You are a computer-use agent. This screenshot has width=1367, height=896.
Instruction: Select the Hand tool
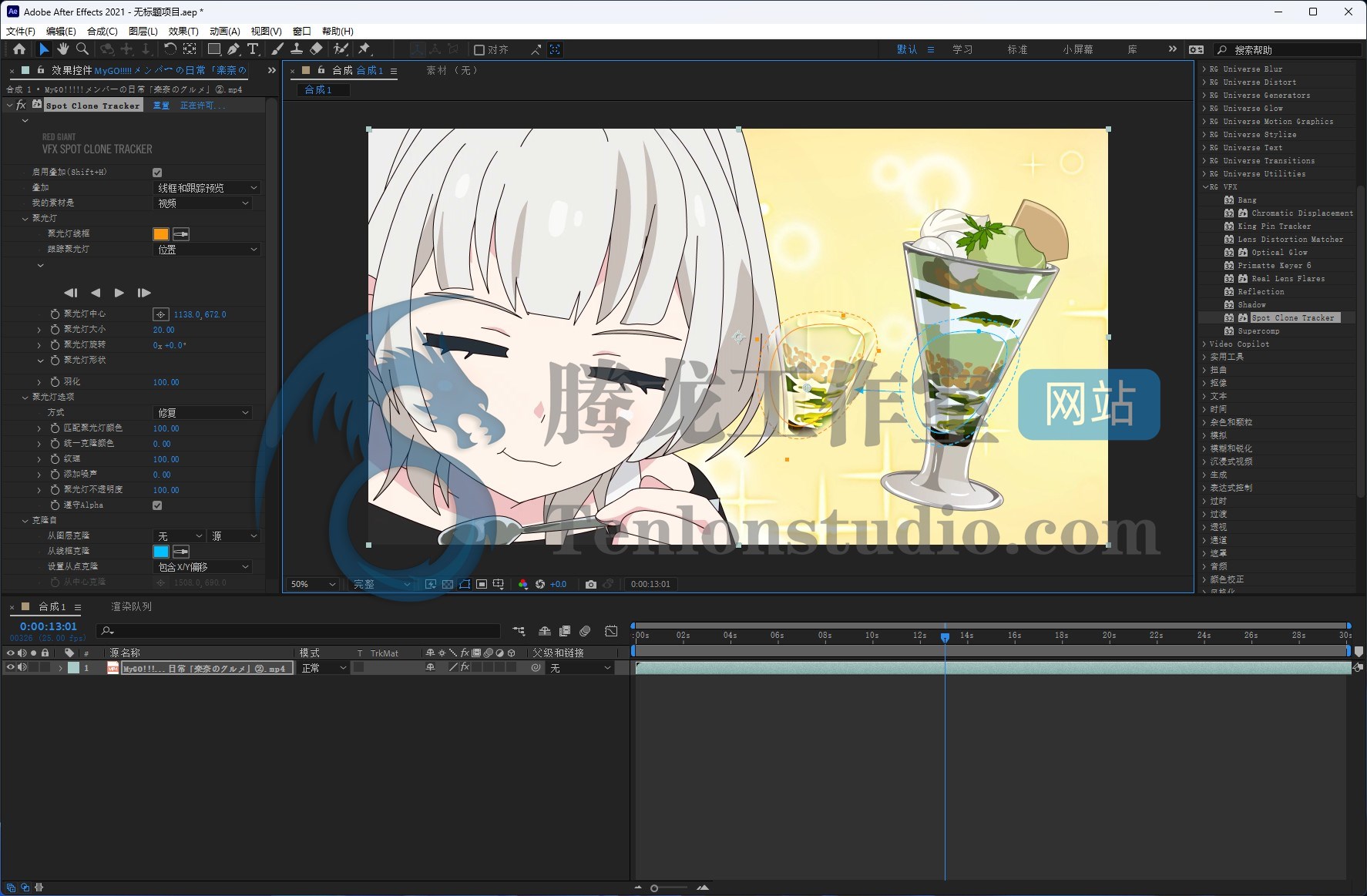pyautogui.click(x=62, y=49)
